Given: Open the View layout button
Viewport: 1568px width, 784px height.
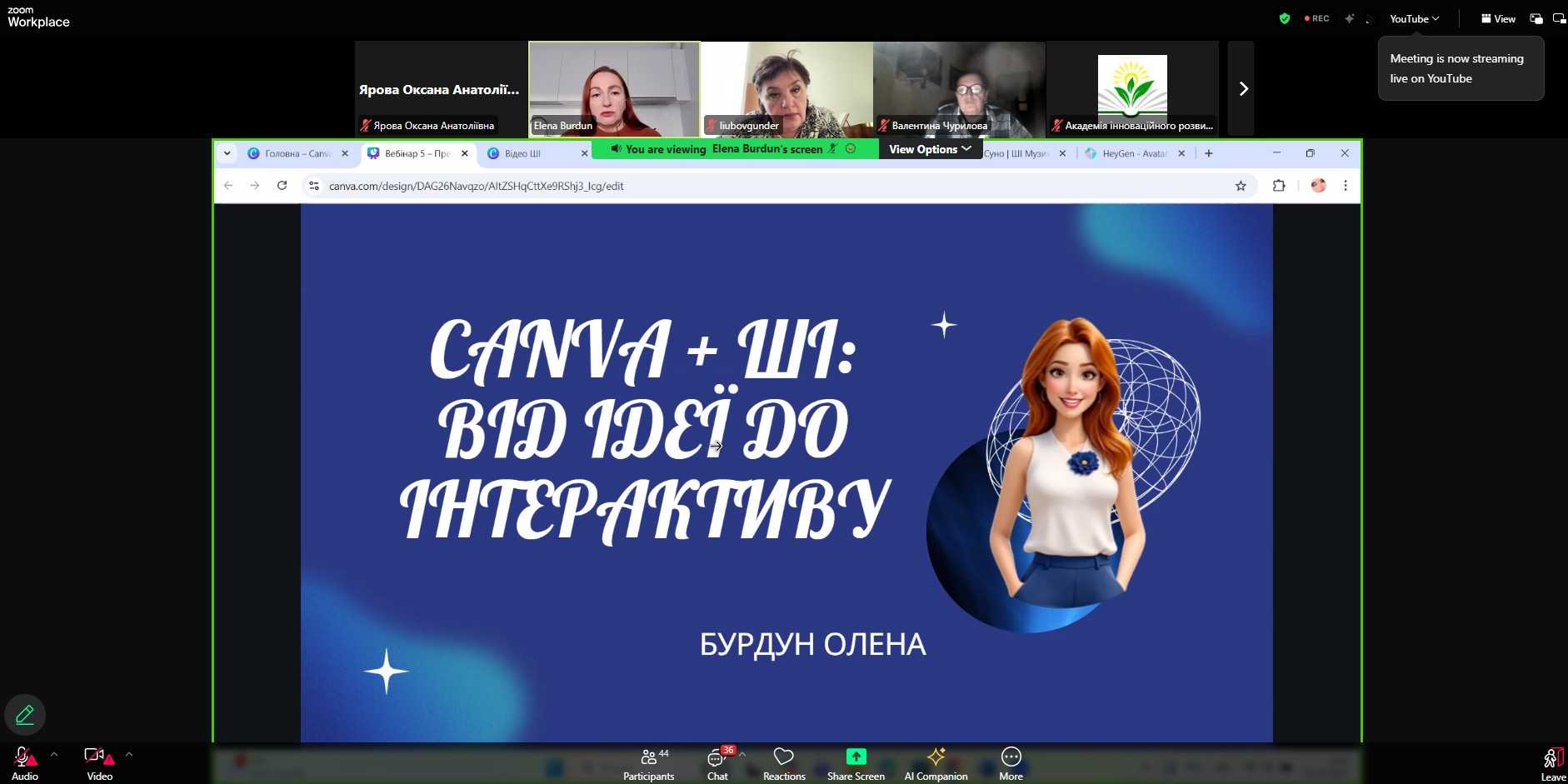Looking at the screenshot, I should [x=1498, y=18].
